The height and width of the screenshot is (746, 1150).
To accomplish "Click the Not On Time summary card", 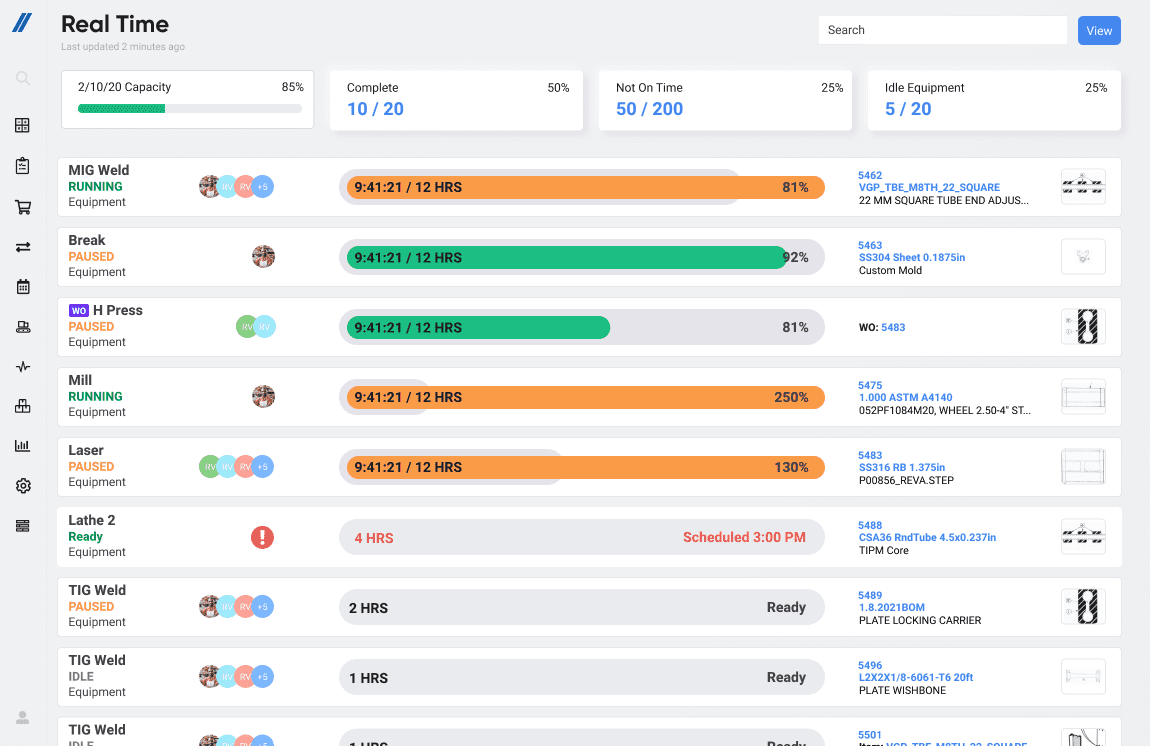I will pyautogui.click(x=725, y=99).
